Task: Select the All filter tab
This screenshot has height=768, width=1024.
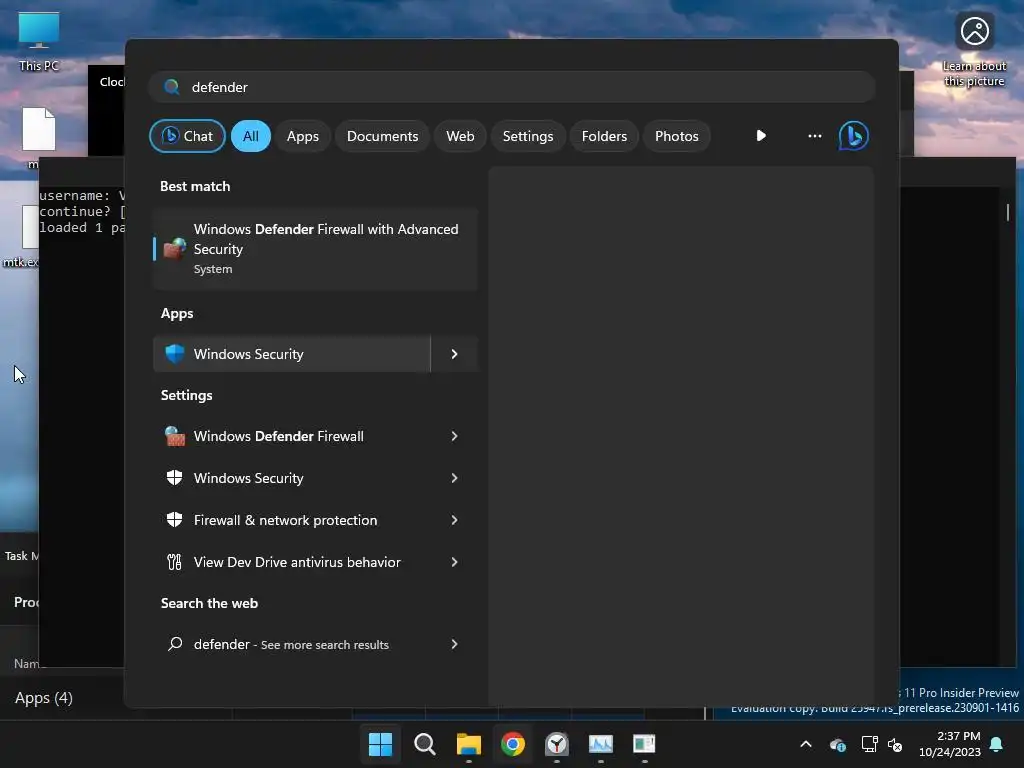Action: pyautogui.click(x=251, y=136)
